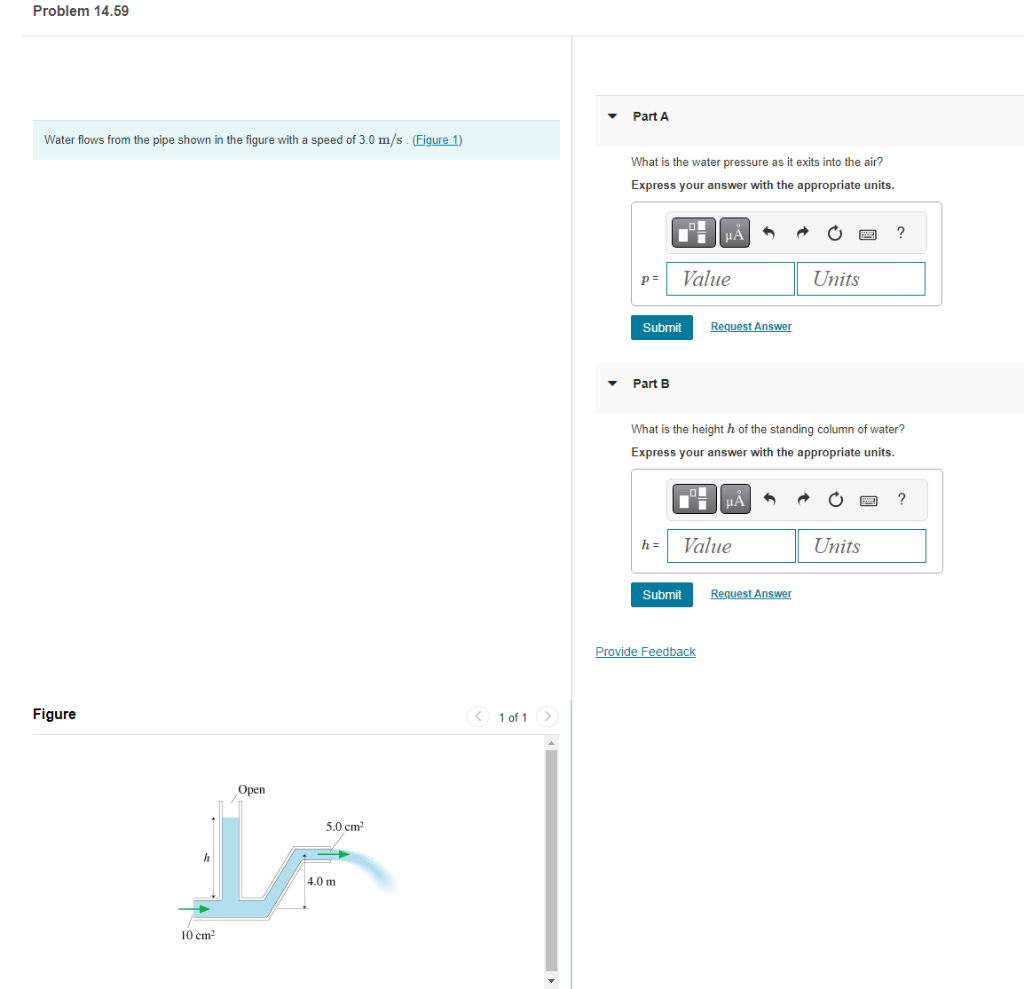Click the undo arrow in Part A answer box
1024x989 pixels.
coord(768,232)
